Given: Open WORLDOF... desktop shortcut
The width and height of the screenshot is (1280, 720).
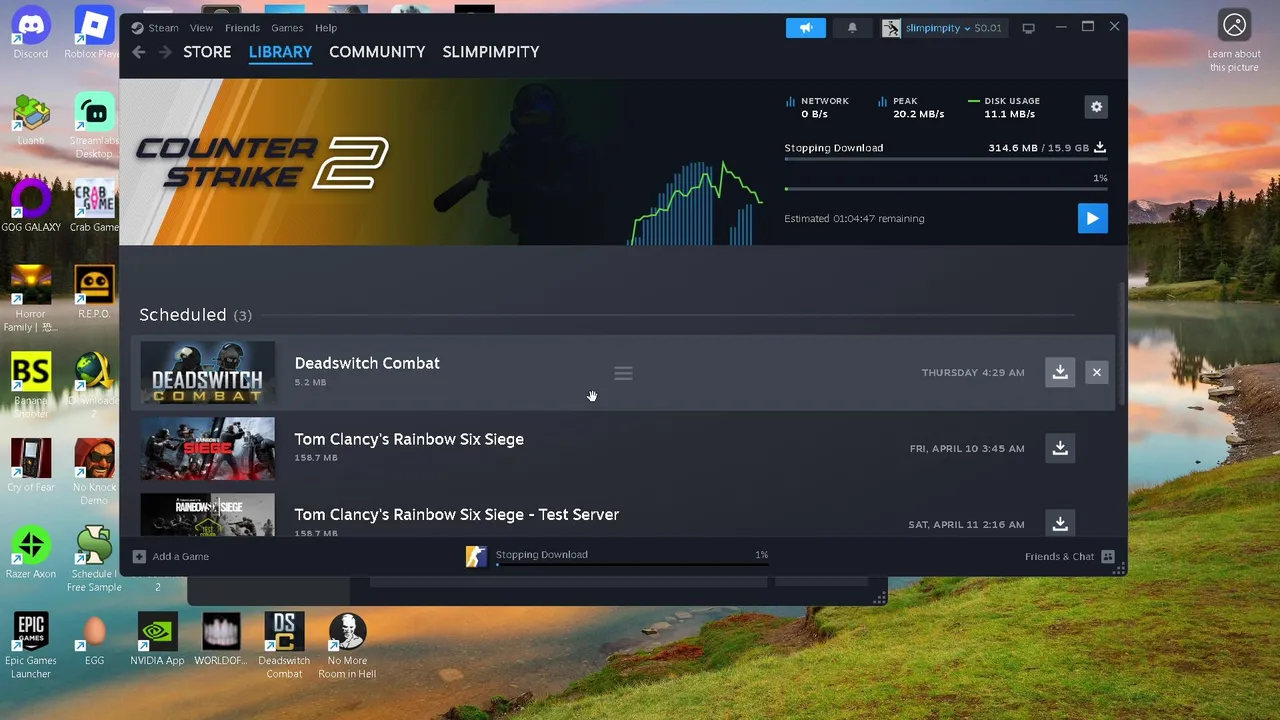Looking at the screenshot, I should (x=220, y=639).
